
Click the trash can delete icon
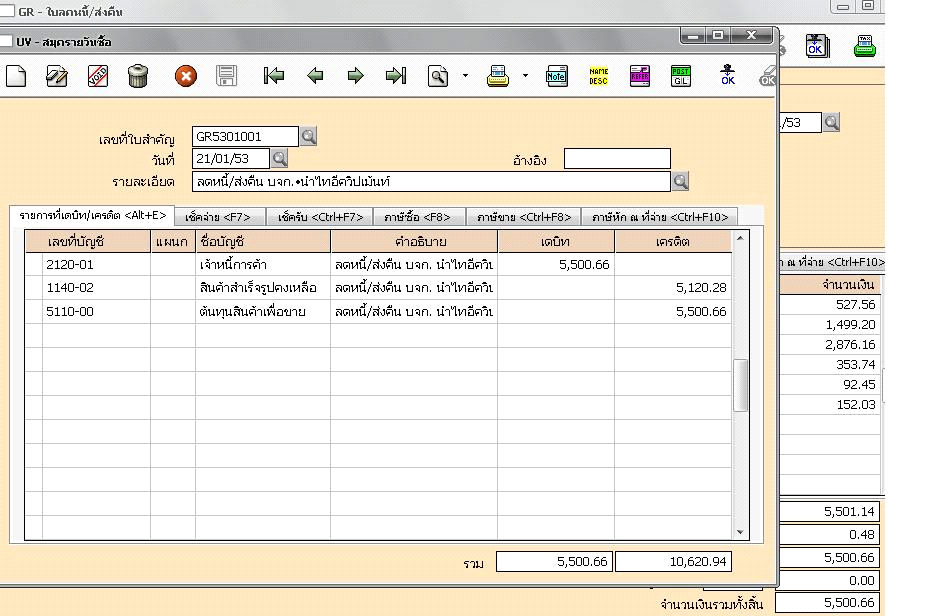pos(138,76)
